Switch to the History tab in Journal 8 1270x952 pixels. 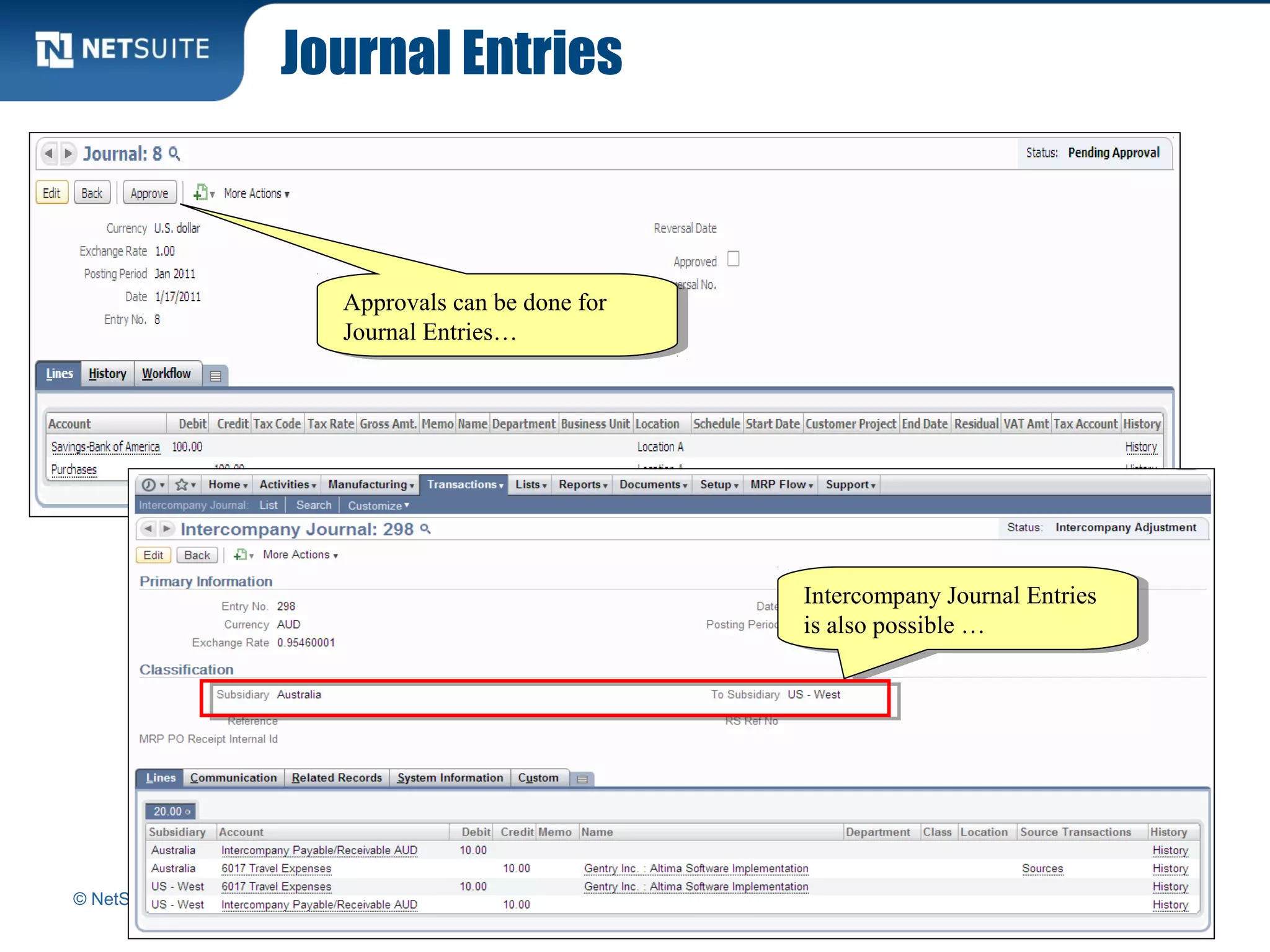pyautogui.click(x=107, y=374)
